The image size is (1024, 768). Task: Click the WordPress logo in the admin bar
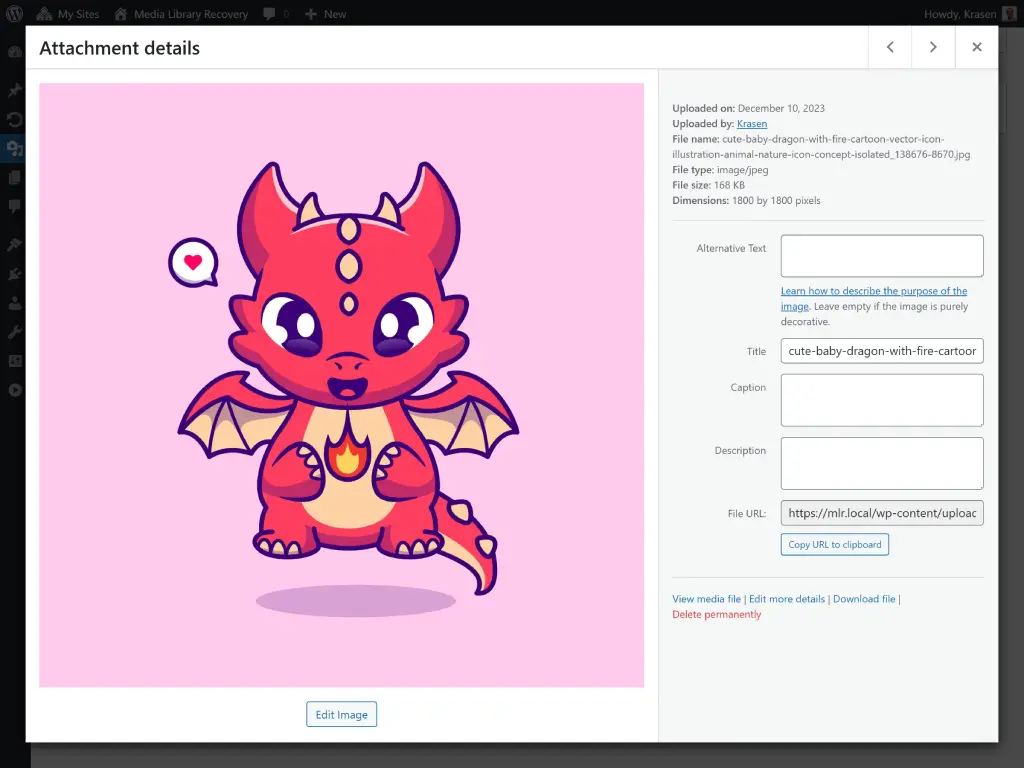coord(14,13)
